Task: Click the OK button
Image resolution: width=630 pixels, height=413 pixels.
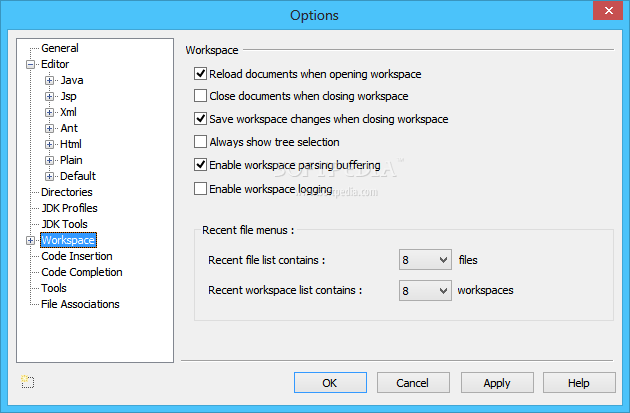Action: (x=330, y=382)
